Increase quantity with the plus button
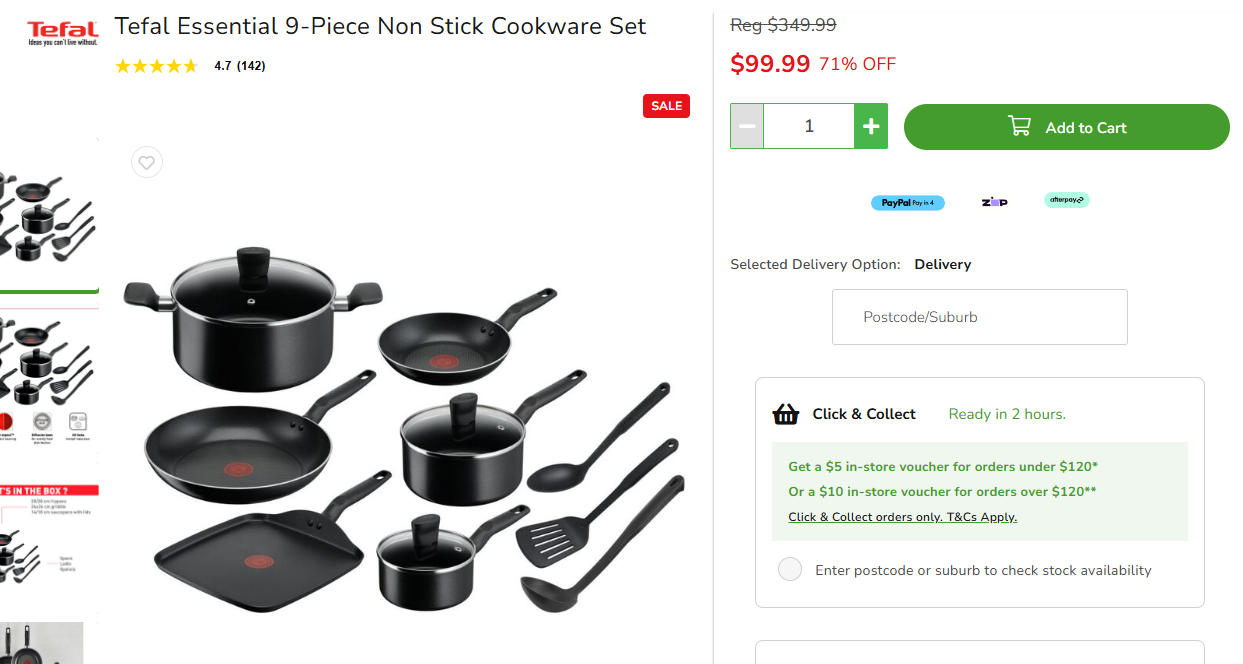 point(871,126)
